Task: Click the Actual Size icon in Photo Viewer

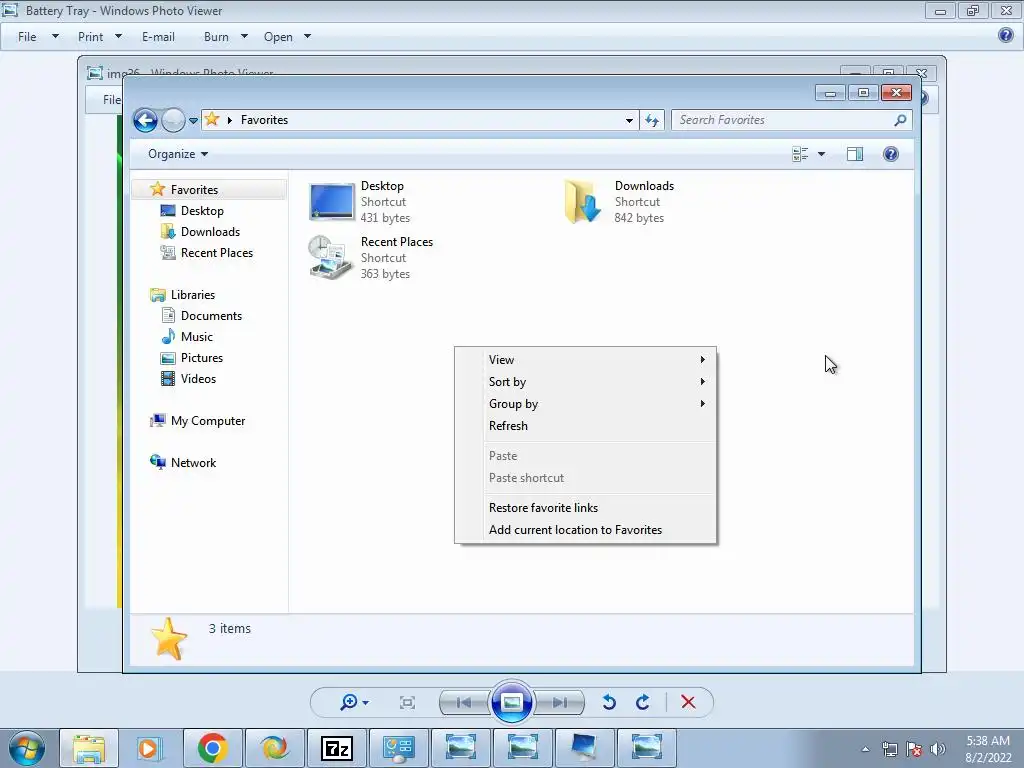Action: pyautogui.click(x=407, y=702)
